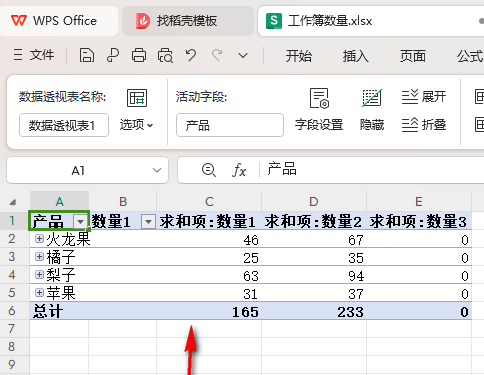
Task: Click the Redo arrow
Action: (x=217, y=55)
